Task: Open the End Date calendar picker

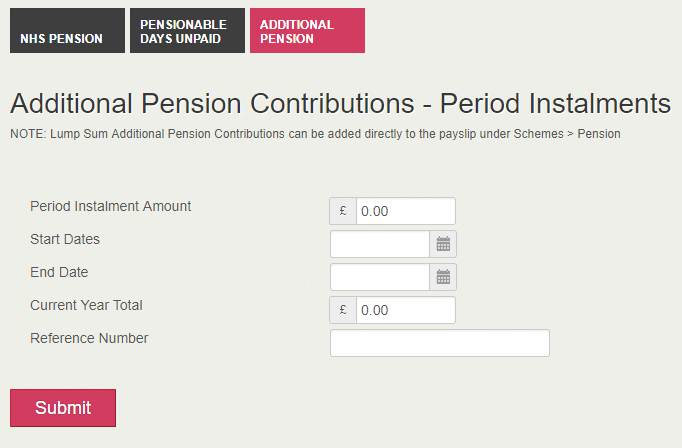Action: [x=443, y=277]
